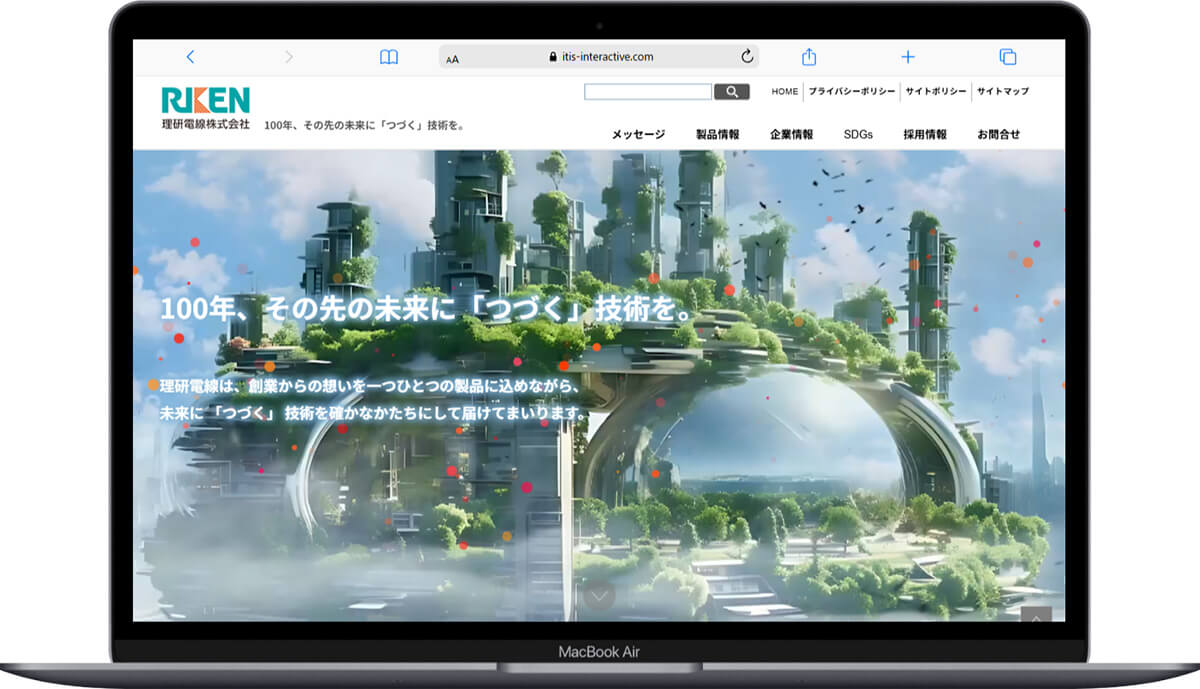Show the tab overview icon
1200x689 pixels.
[1007, 57]
